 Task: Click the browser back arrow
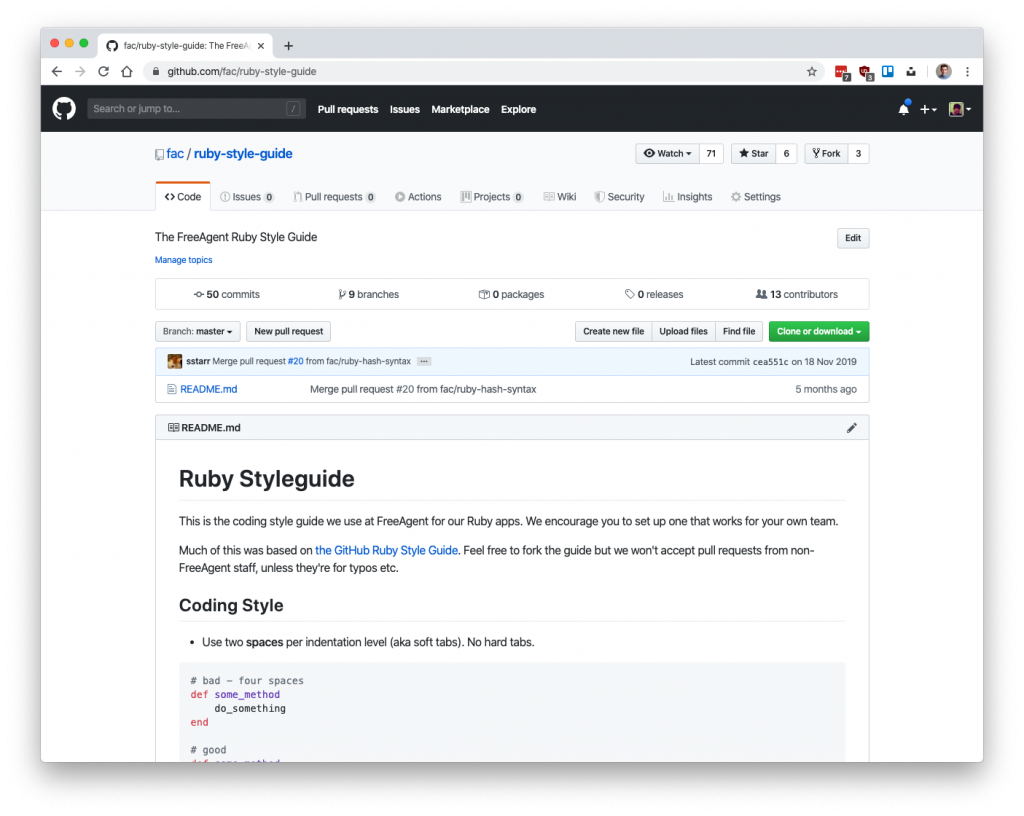57,72
